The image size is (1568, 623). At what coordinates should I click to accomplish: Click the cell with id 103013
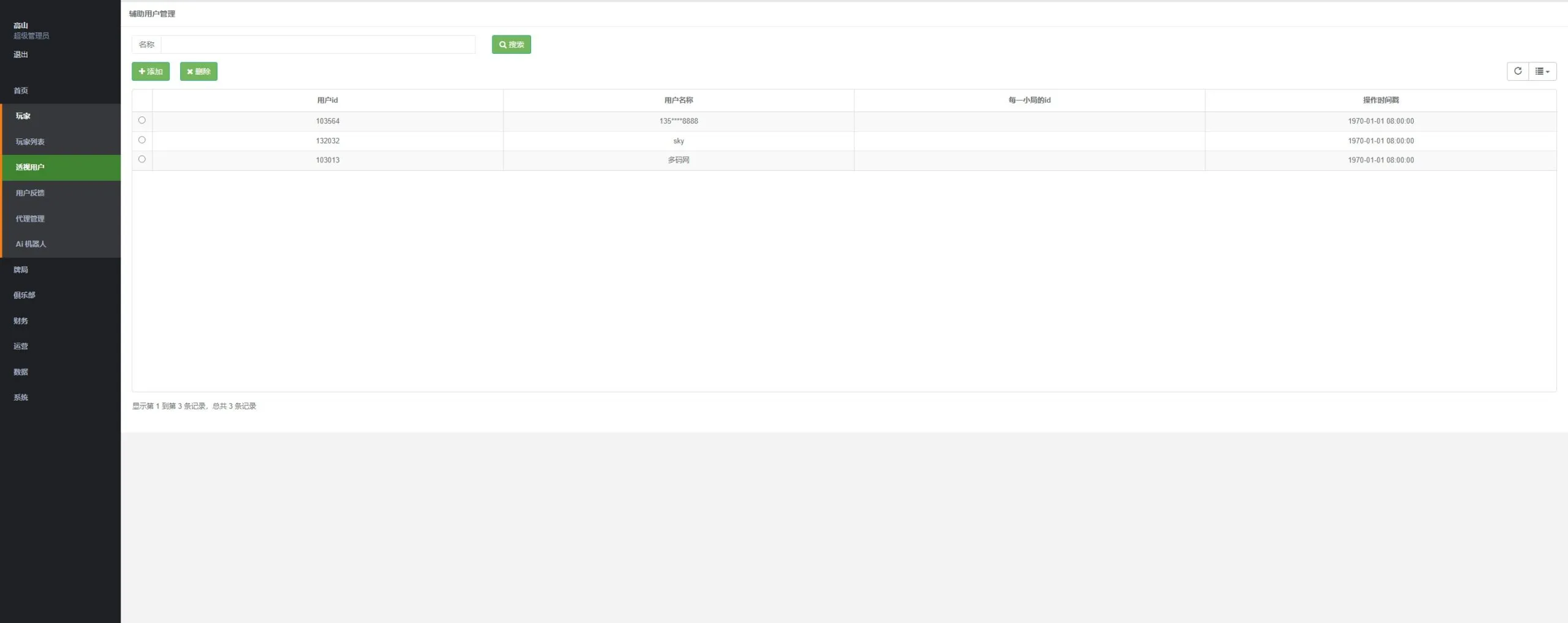tap(328, 160)
